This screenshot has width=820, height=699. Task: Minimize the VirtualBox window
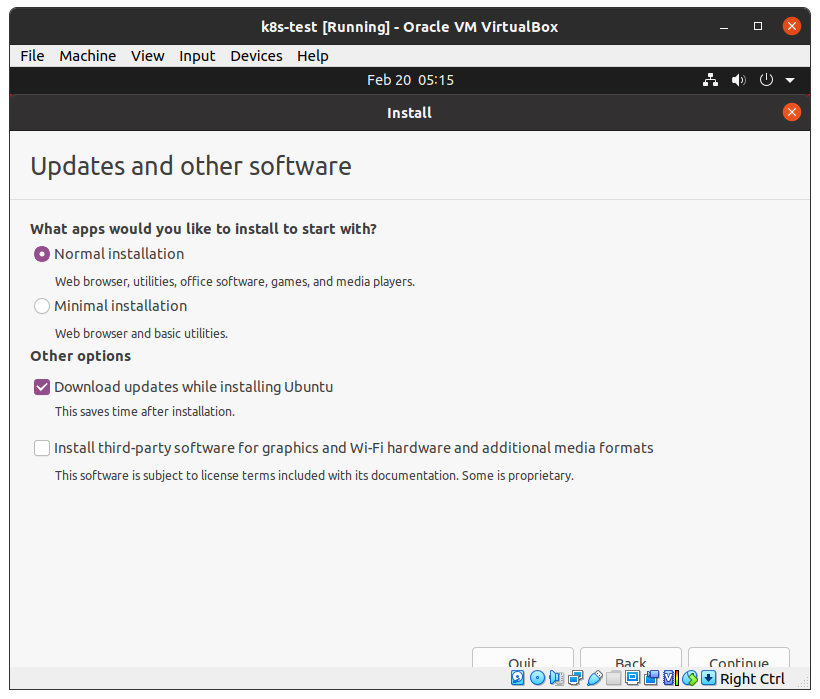[724, 26]
